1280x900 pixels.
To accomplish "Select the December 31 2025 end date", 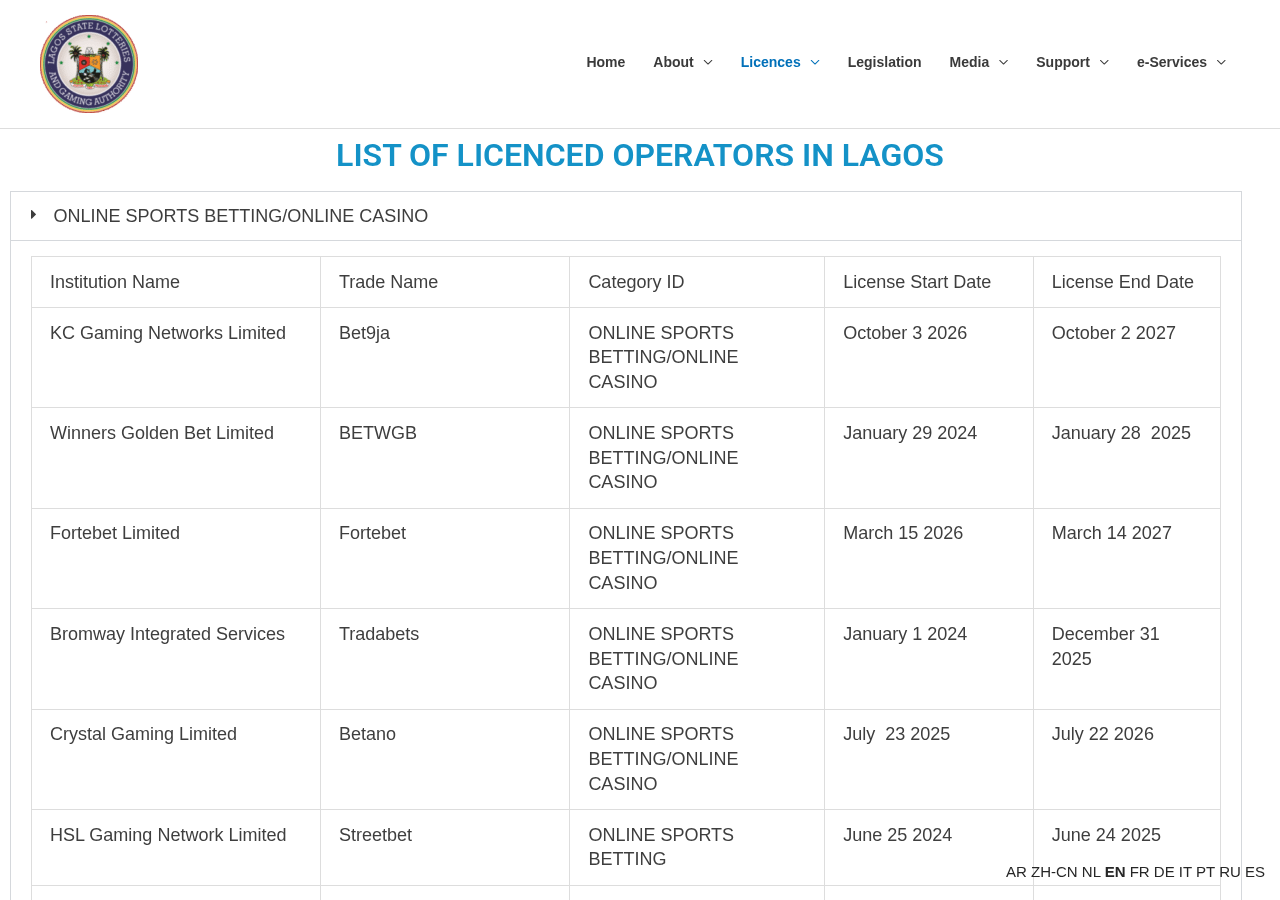I will (1127, 659).
